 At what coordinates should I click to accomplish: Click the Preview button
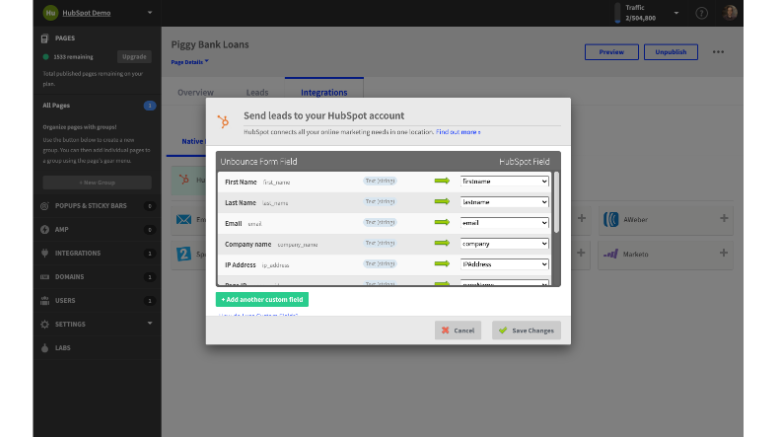tap(611, 52)
